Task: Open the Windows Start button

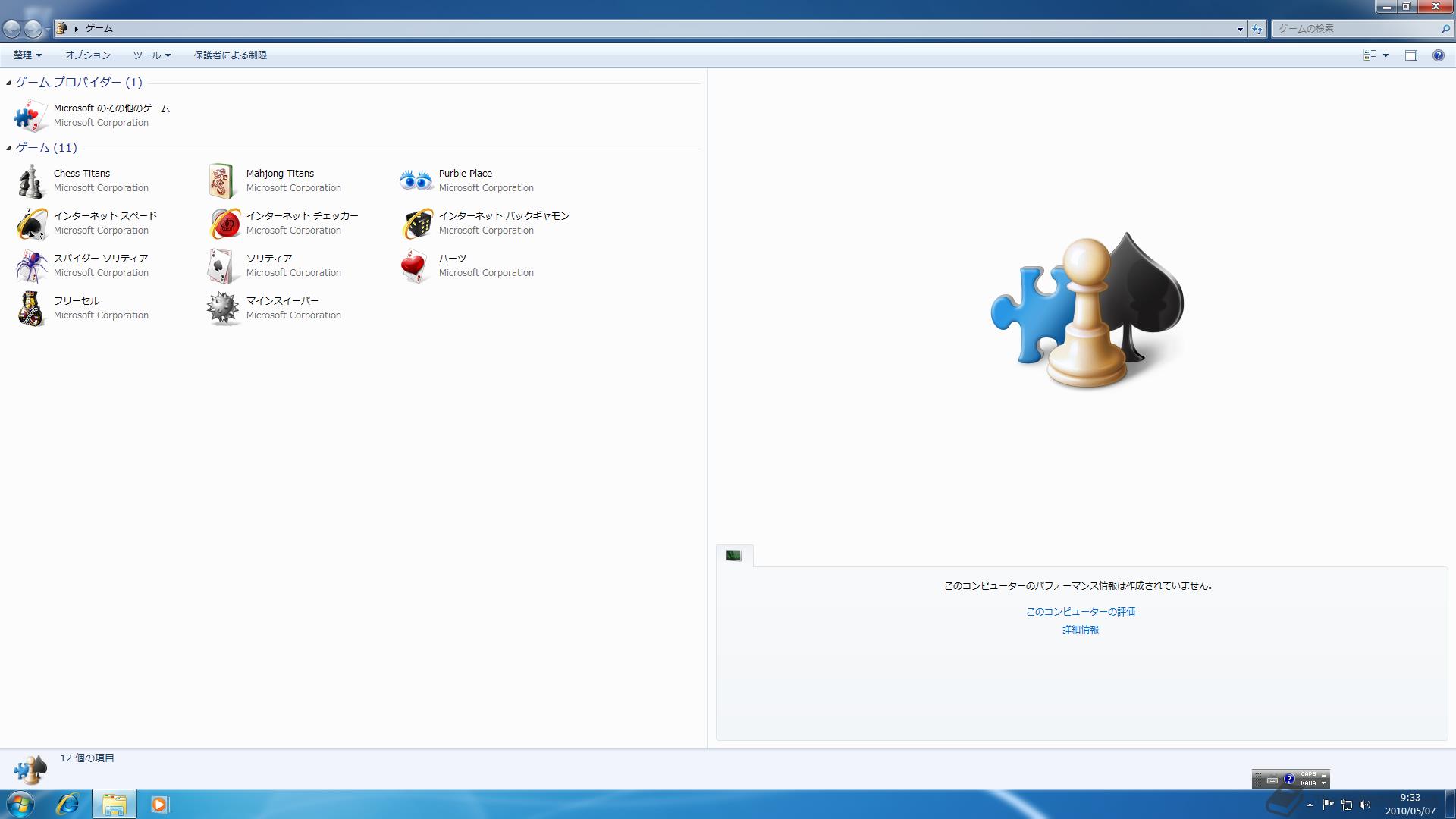Action: coord(20,804)
